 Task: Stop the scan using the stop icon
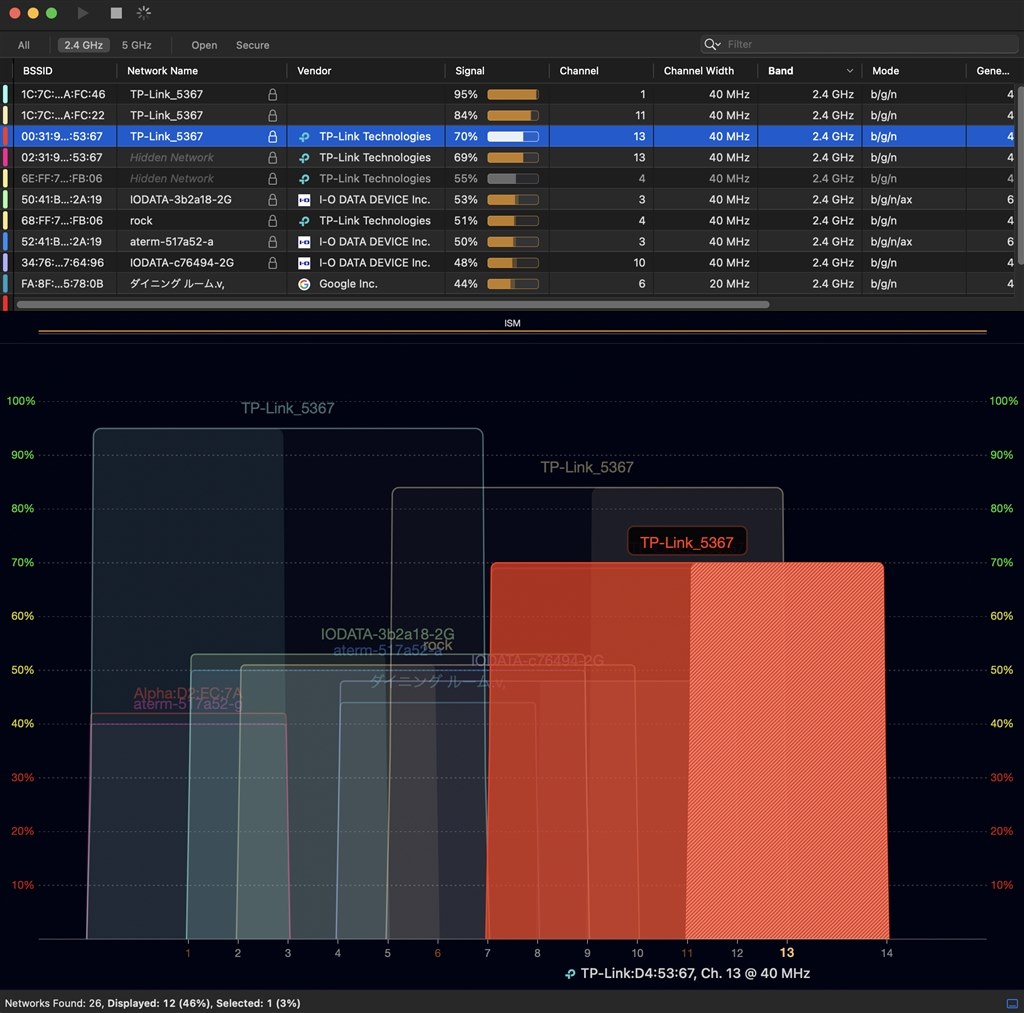[x=116, y=13]
